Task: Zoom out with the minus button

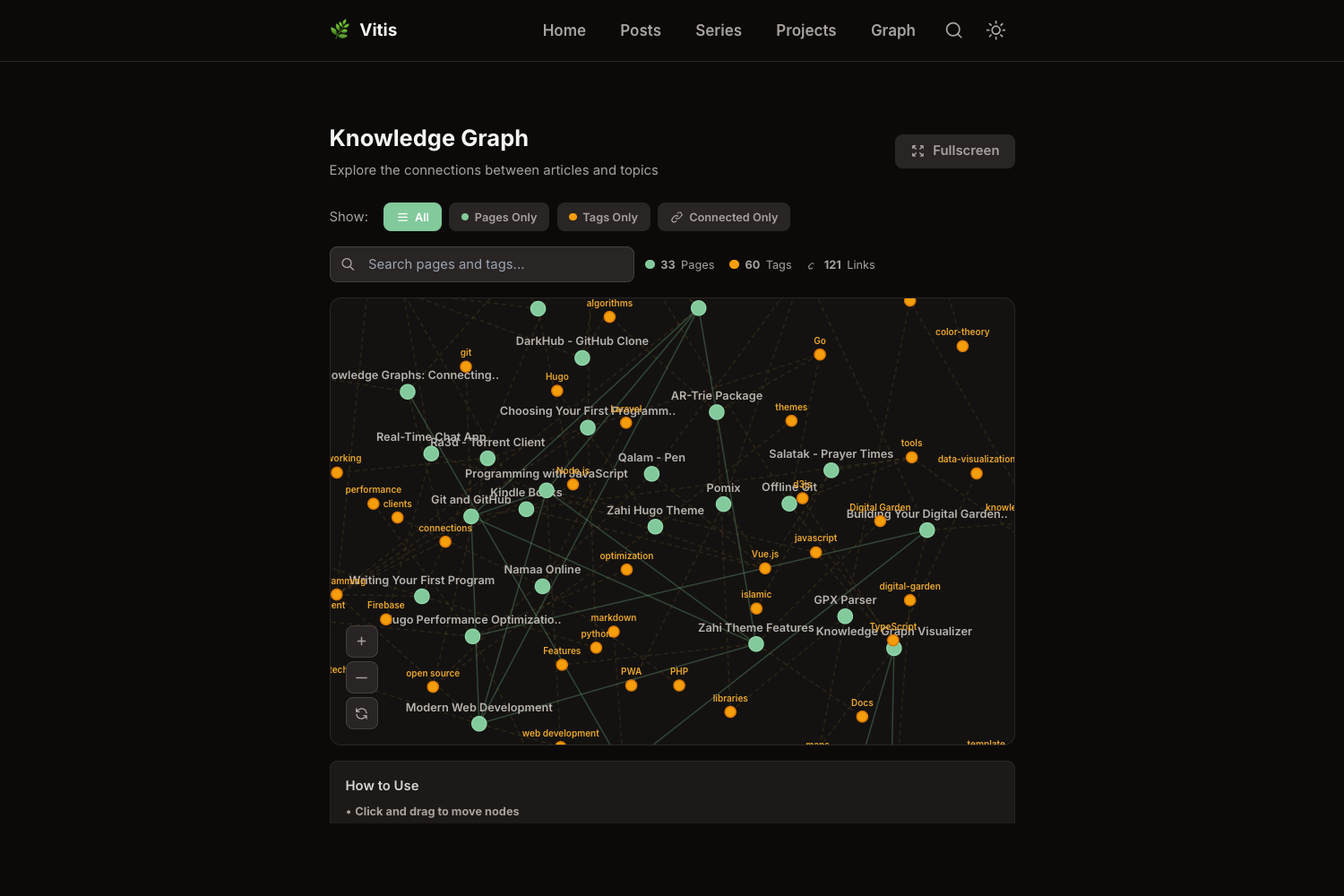Action: tap(362, 677)
